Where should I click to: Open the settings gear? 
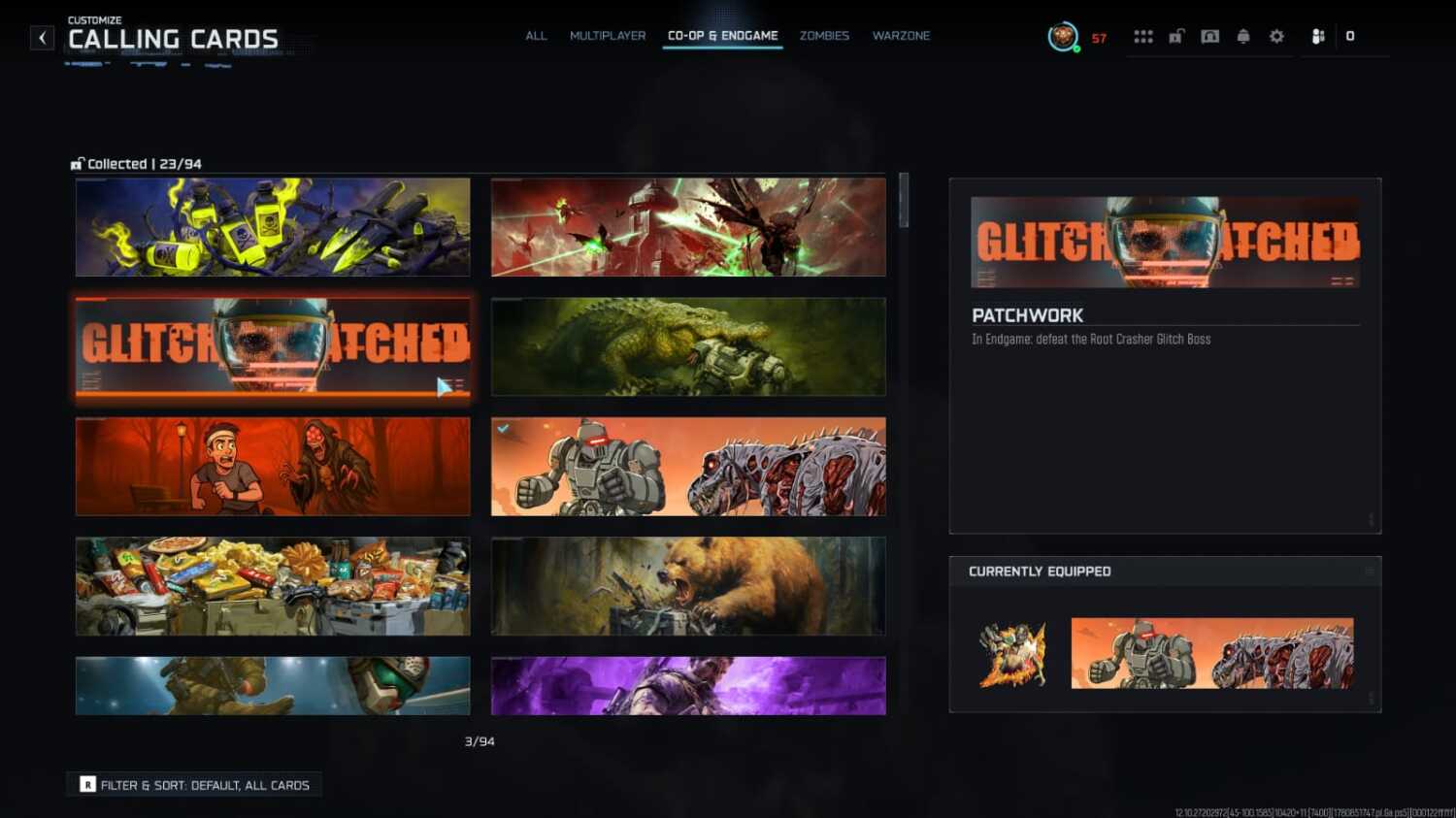pos(1276,37)
